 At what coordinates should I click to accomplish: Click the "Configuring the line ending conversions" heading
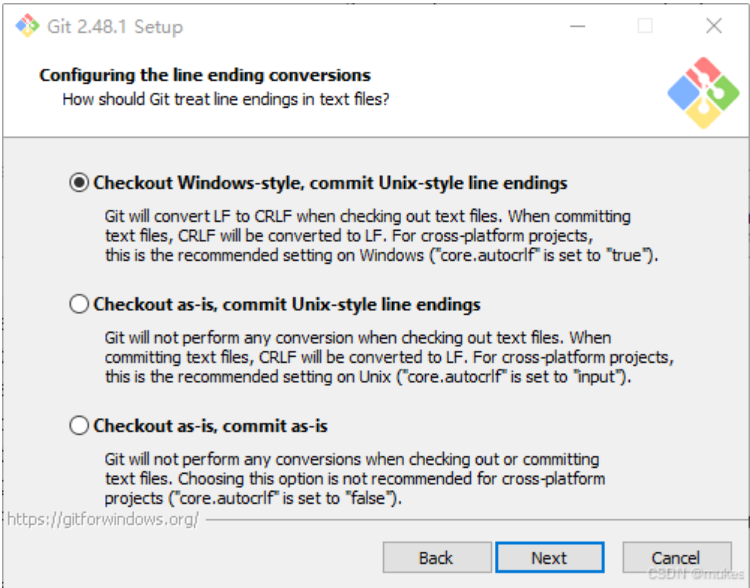[205, 75]
